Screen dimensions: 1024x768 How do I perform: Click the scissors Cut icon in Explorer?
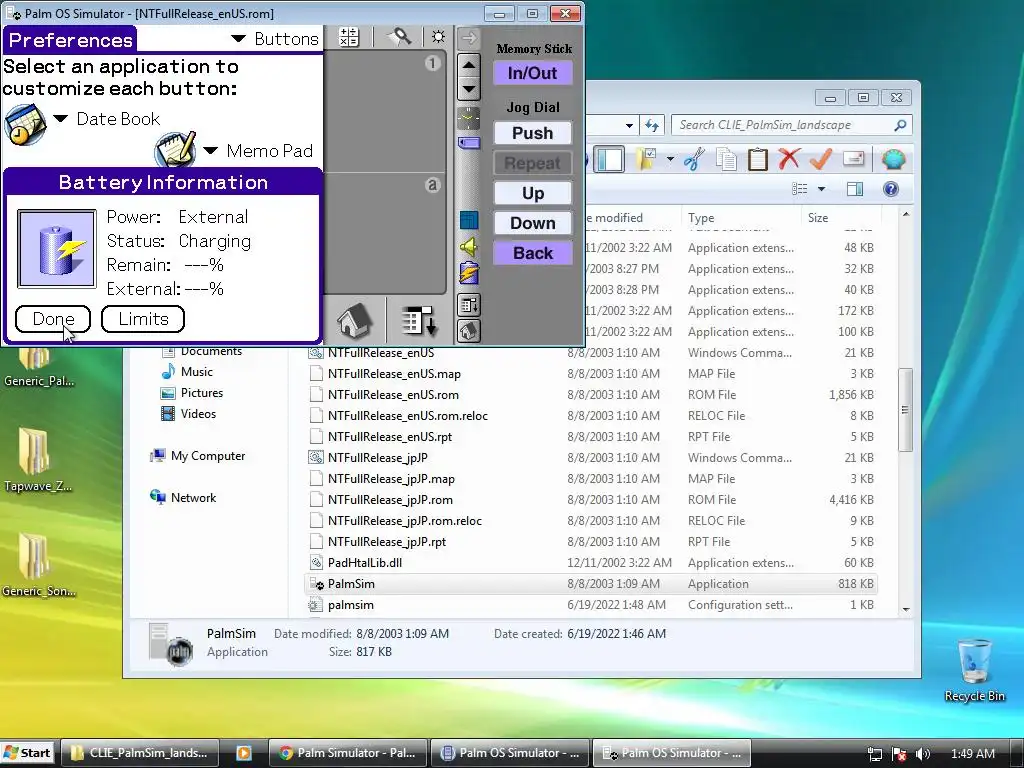(694, 159)
